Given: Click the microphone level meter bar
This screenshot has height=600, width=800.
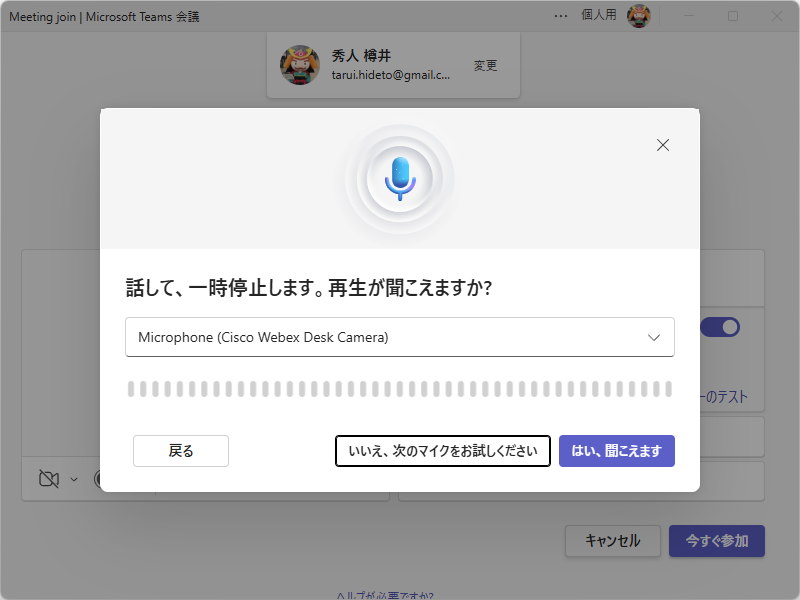Looking at the screenshot, I should click(x=400, y=389).
